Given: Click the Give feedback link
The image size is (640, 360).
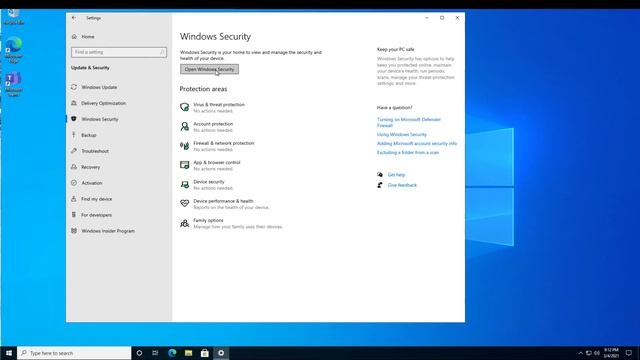Looking at the screenshot, I should [402, 185].
